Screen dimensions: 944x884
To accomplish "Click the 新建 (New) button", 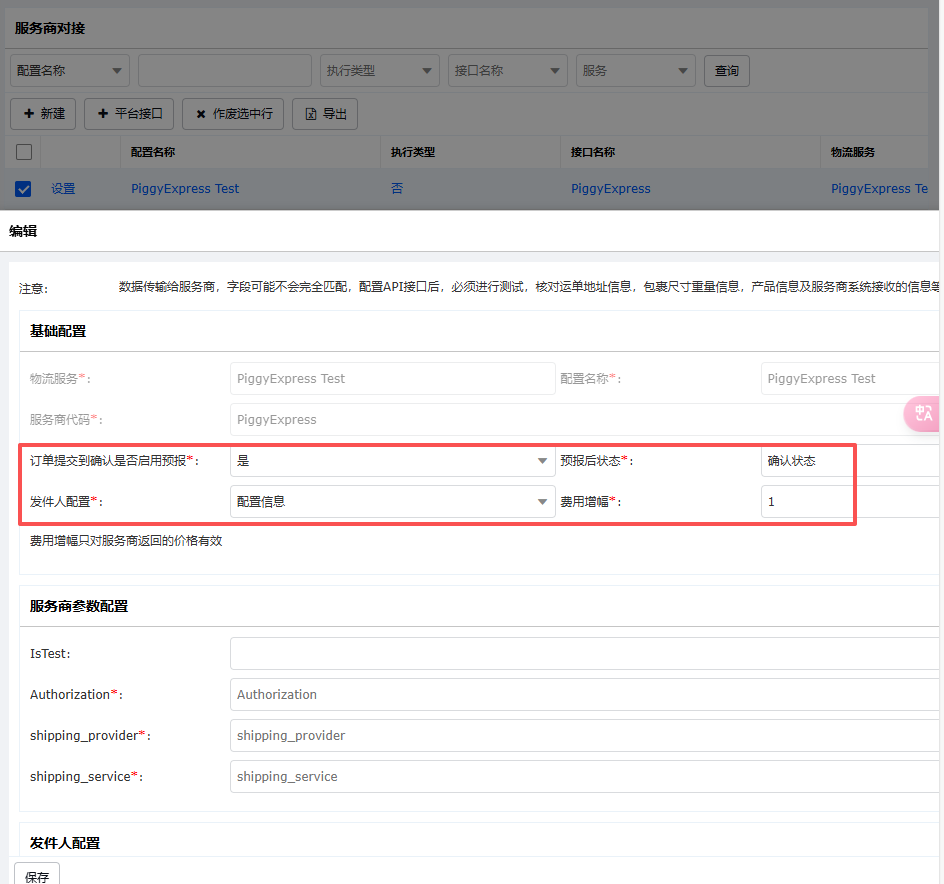I will pos(43,114).
